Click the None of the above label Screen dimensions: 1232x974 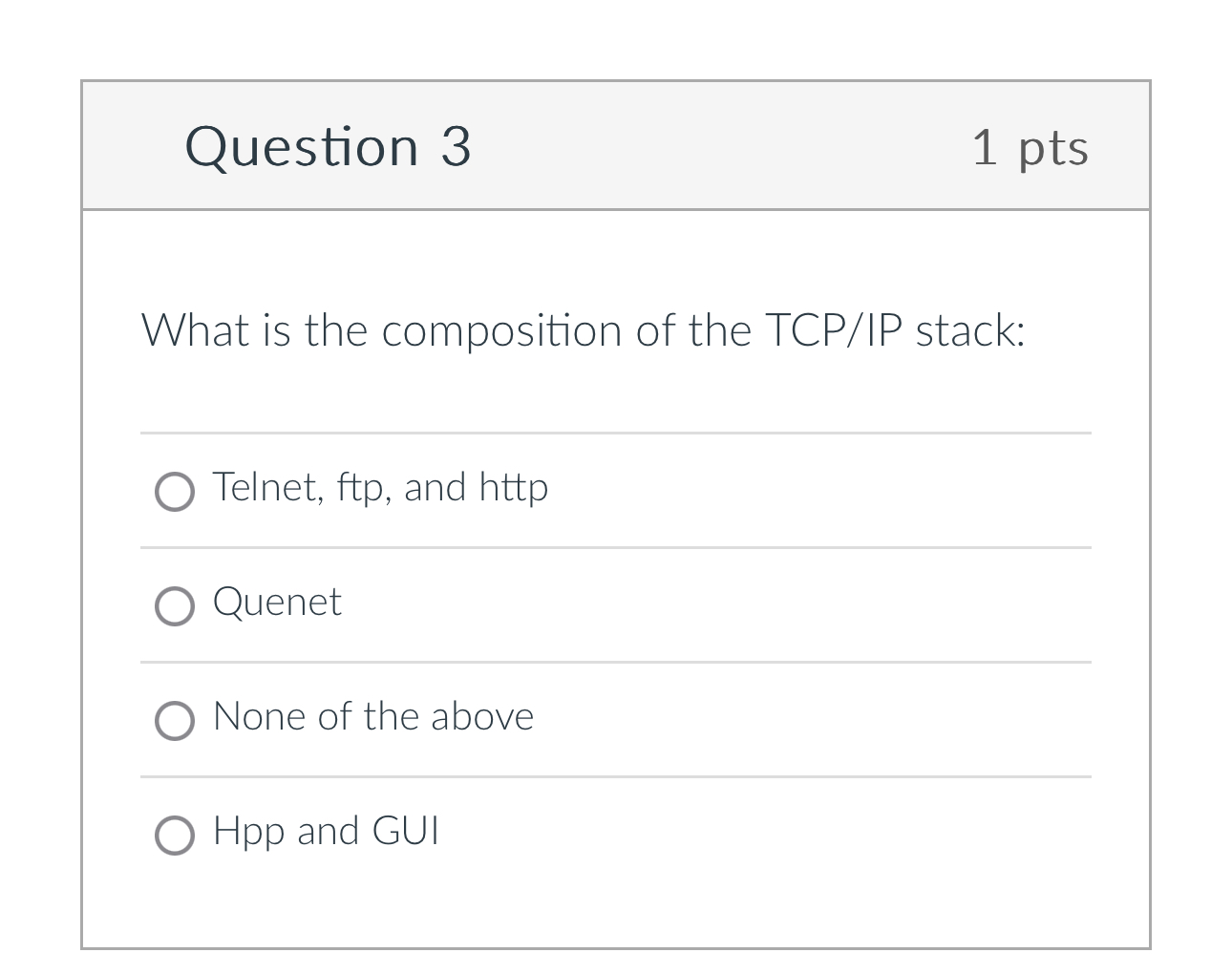tap(372, 716)
